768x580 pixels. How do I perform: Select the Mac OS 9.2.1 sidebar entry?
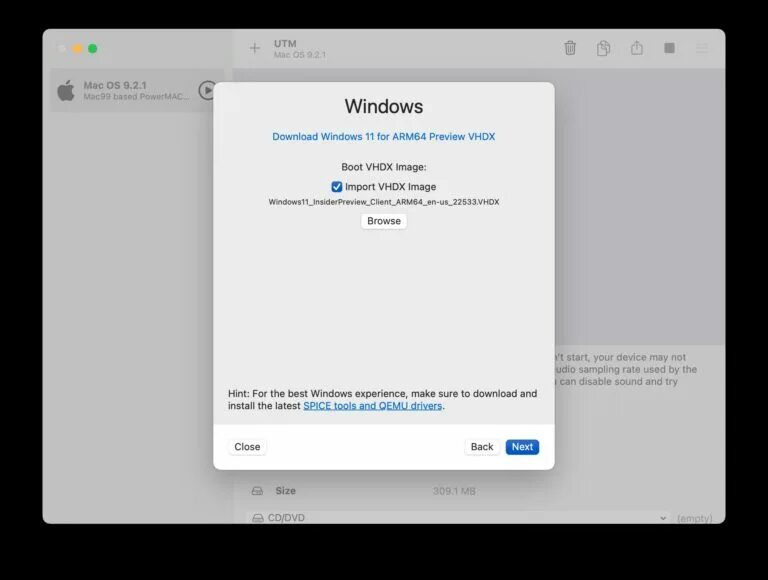pyautogui.click(x=137, y=91)
